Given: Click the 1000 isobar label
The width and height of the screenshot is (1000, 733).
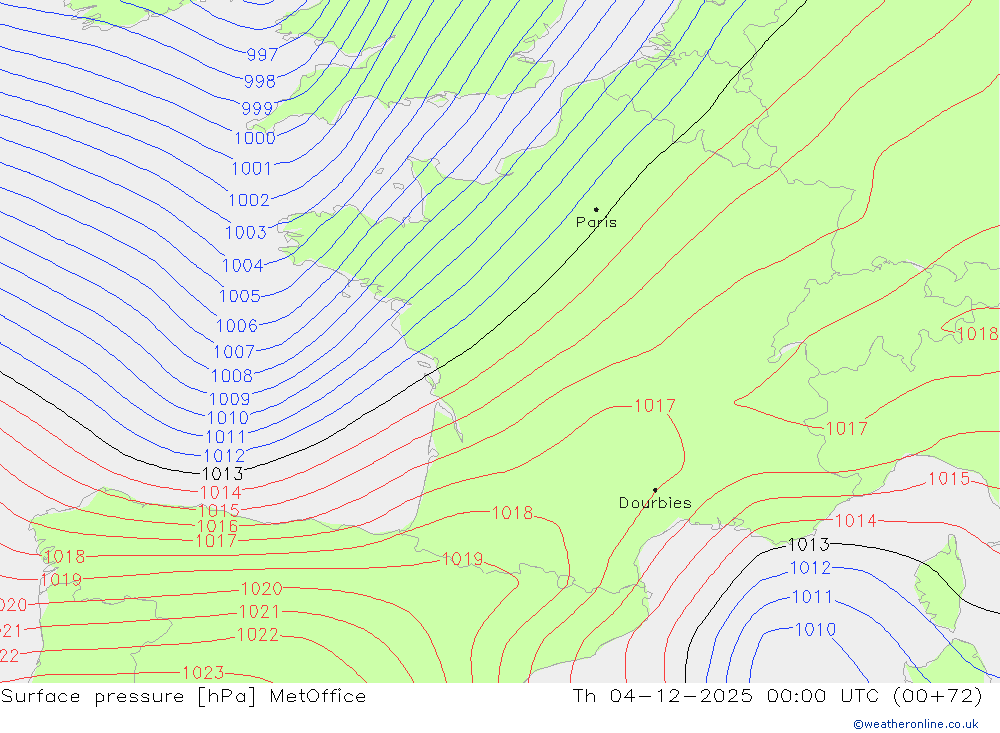Looking at the screenshot, I should 255,138.
